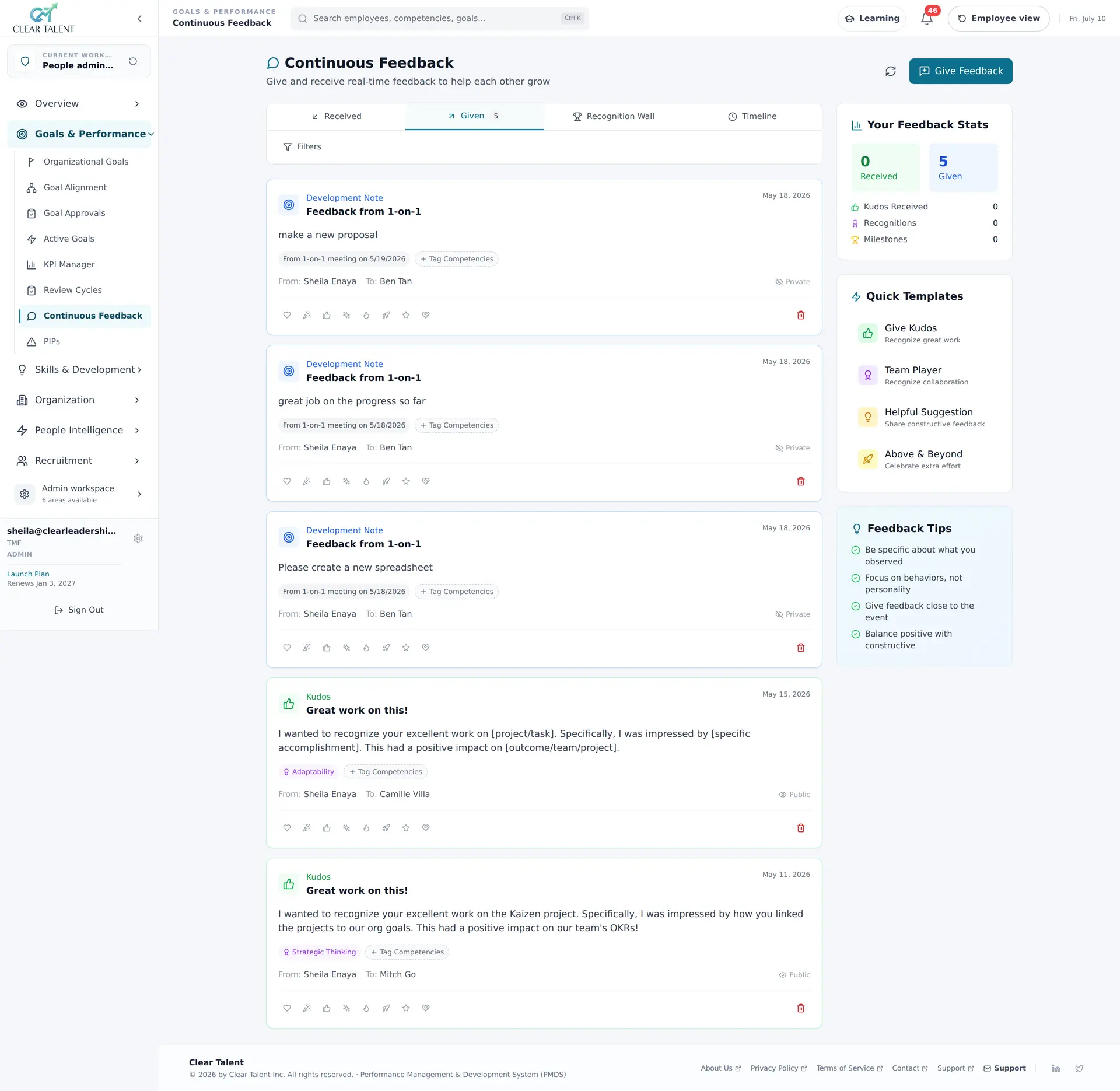Open the Current Workspace People admin switcher

[79, 61]
